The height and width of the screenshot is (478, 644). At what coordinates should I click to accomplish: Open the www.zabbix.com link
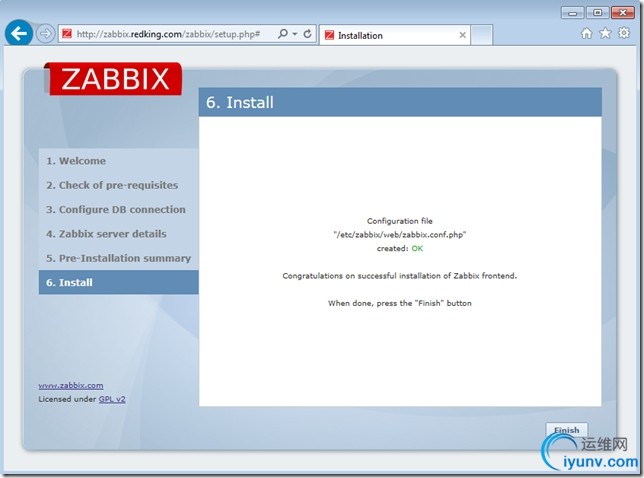71,386
